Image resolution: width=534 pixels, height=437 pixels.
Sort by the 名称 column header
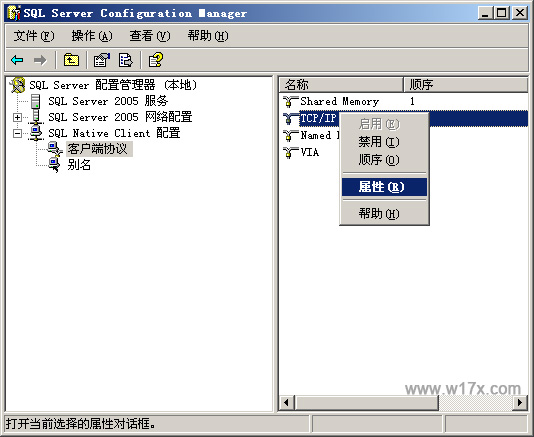tap(341, 84)
